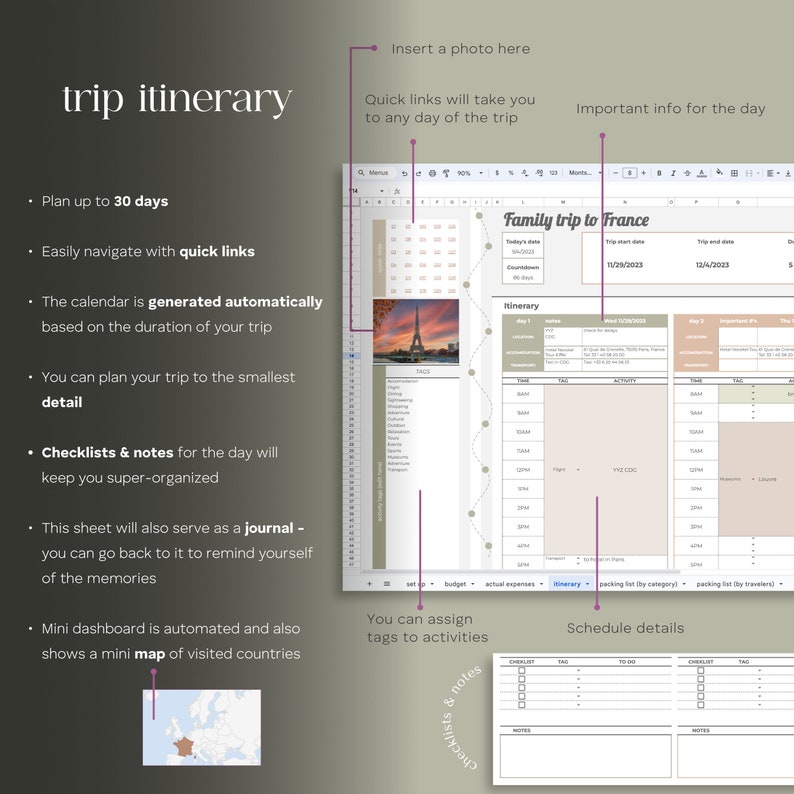Apply percent format with % icon

tap(511, 173)
